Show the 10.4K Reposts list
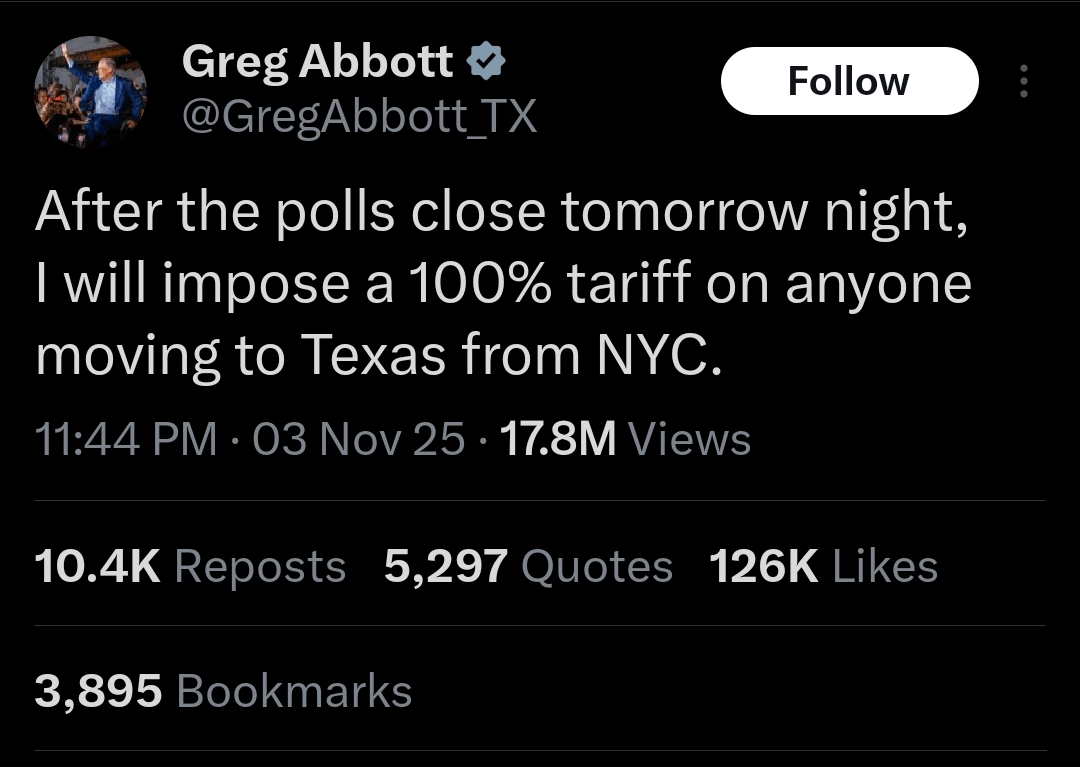The height and width of the screenshot is (767, 1080). 190,567
